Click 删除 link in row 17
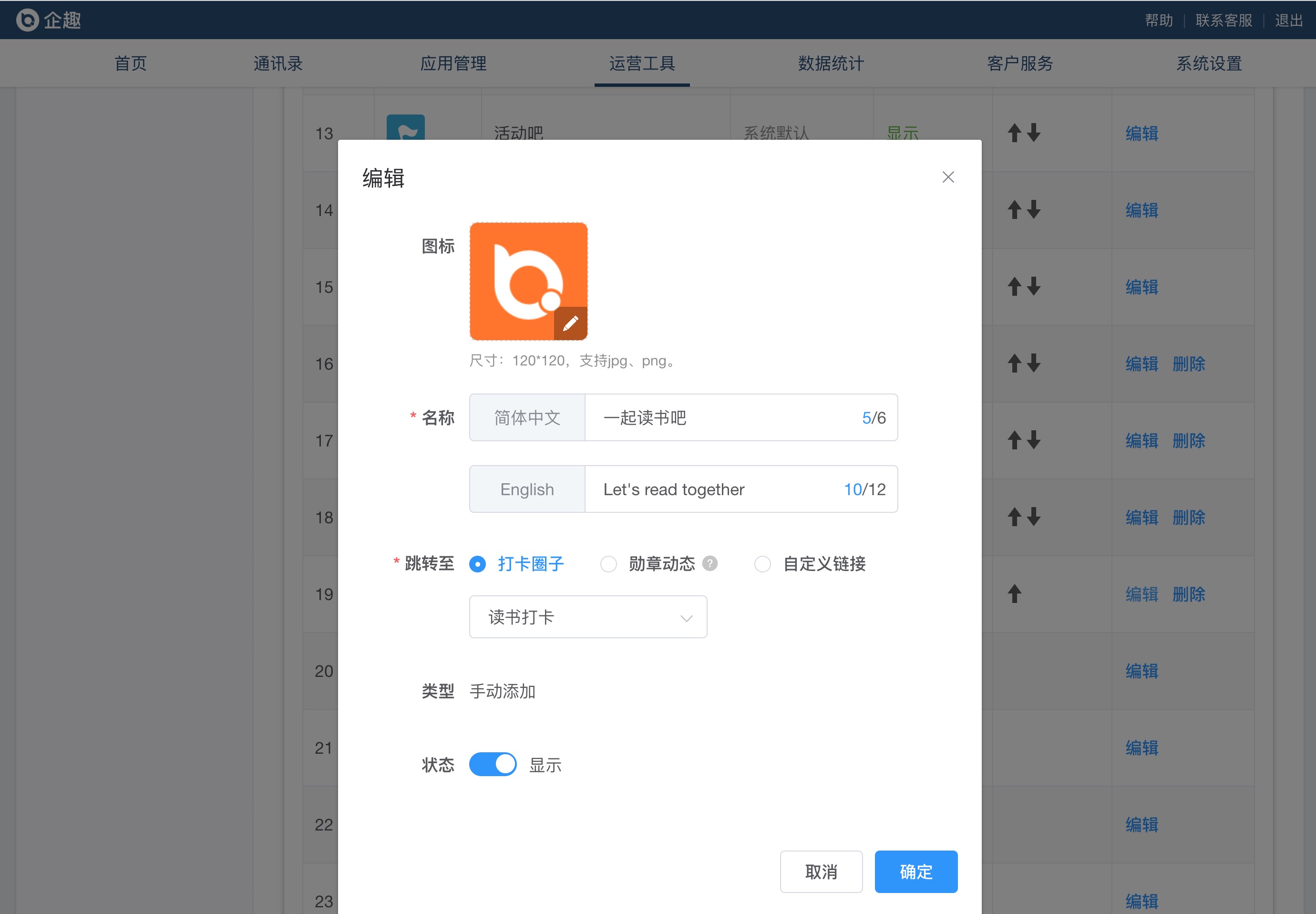1316x914 pixels. pyautogui.click(x=1188, y=440)
